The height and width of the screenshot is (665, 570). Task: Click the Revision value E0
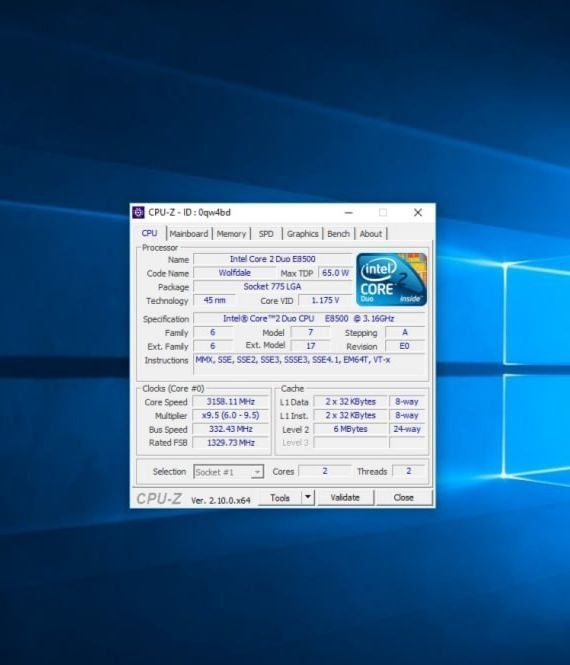pos(405,346)
